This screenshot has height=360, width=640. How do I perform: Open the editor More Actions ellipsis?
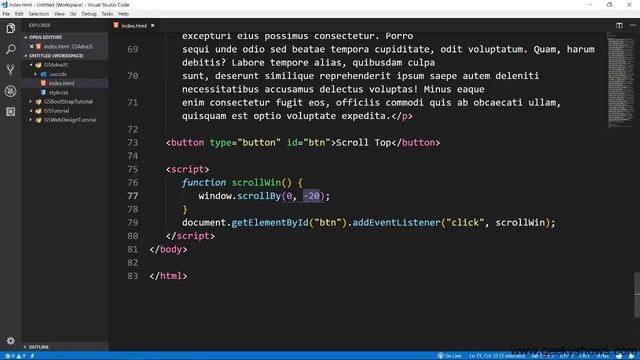[633, 25]
